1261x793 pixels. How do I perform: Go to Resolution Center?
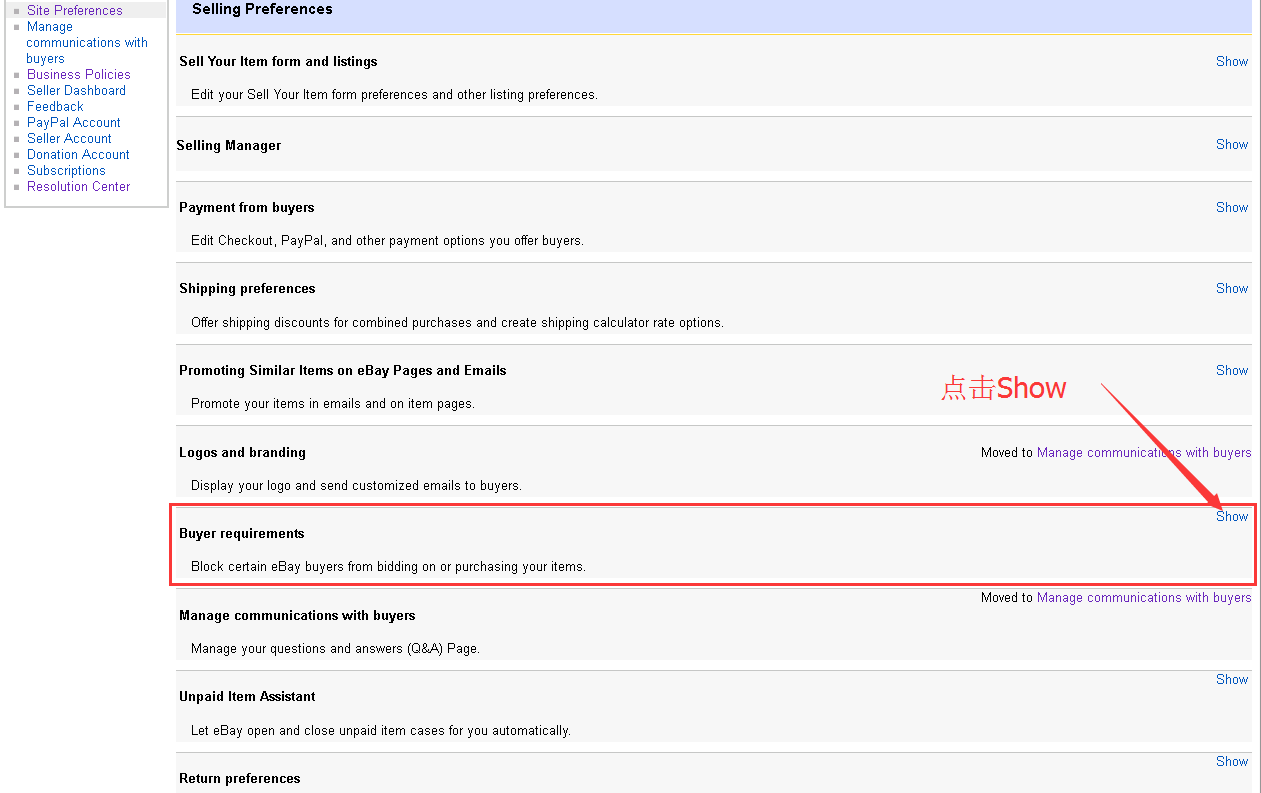tap(78, 186)
